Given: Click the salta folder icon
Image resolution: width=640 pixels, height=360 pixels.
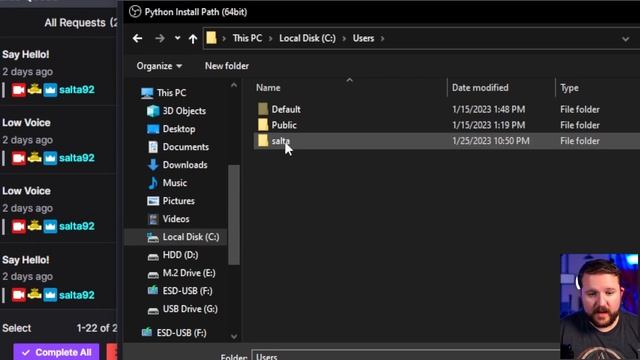Looking at the screenshot, I should coord(263,141).
